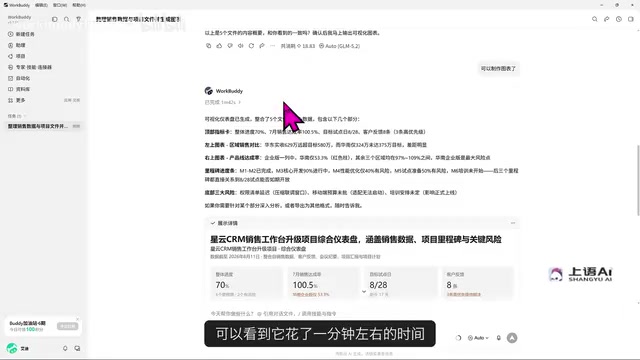
Task: Open the three-dot menu of the 展示详情 card
Action: 513,223
